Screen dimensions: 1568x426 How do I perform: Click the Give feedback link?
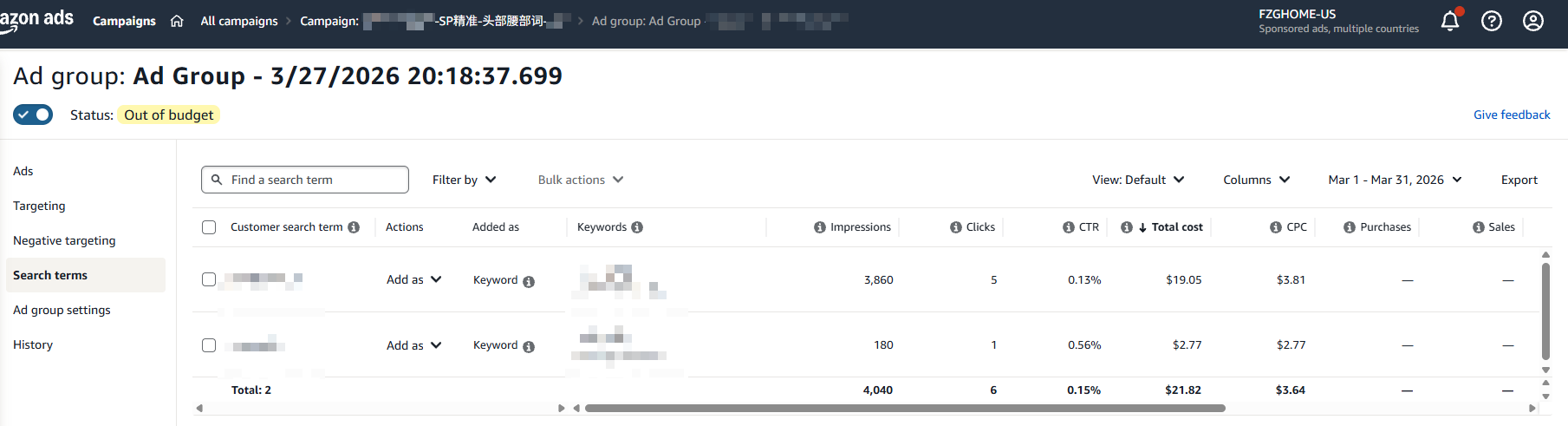pos(1511,115)
